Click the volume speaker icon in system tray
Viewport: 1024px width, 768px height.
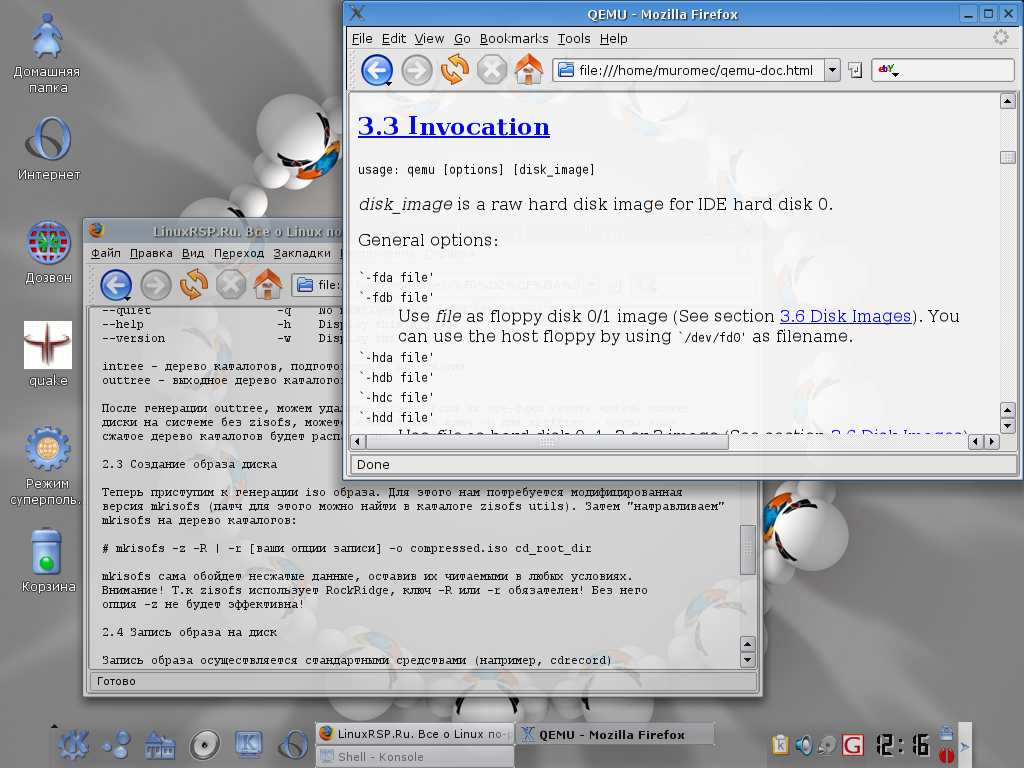click(x=805, y=744)
